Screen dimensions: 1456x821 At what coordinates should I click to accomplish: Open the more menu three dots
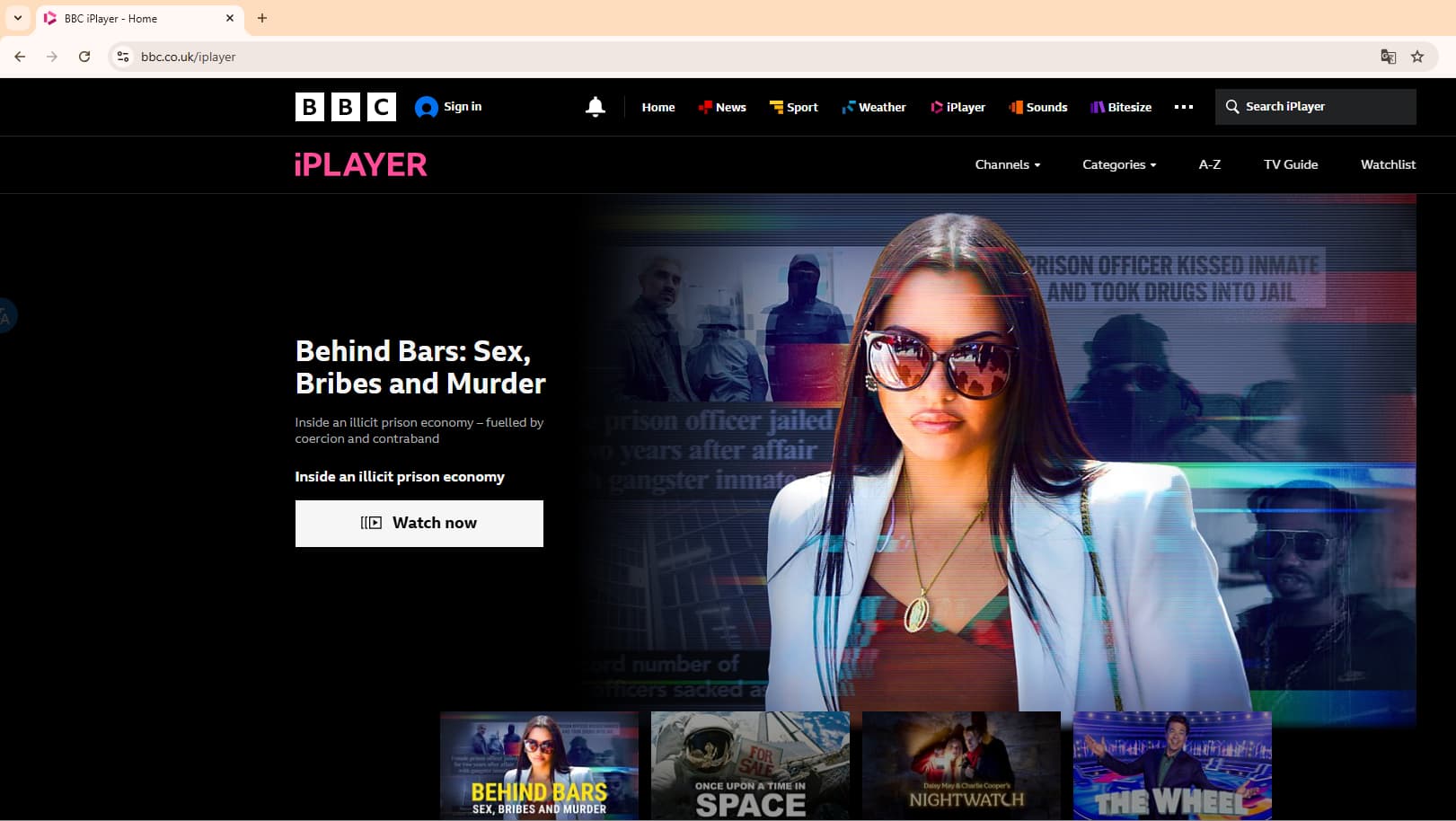pos(1184,107)
